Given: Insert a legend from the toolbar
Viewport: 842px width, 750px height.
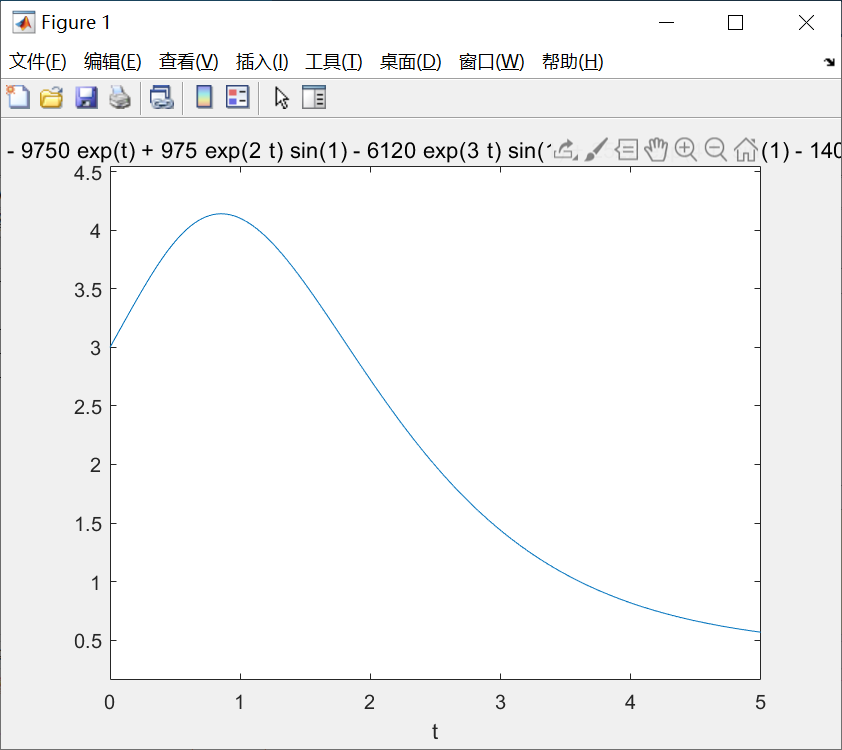Looking at the screenshot, I should (x=237, y=98).
